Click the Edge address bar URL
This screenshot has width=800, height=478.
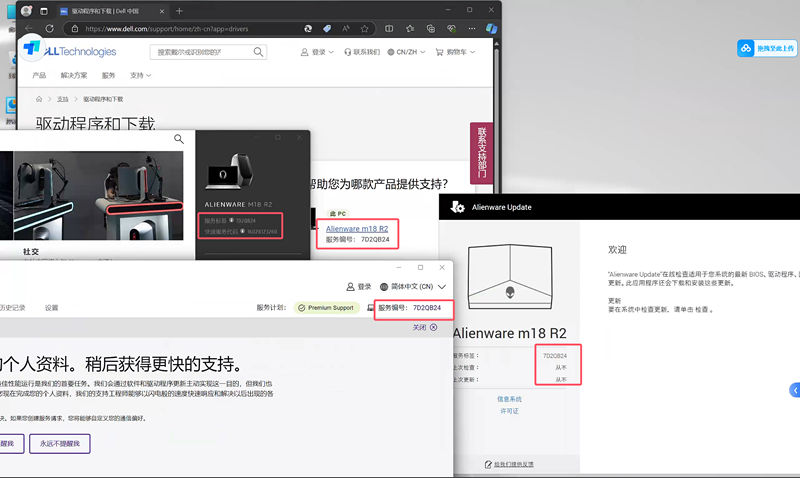tap(167, 29)
